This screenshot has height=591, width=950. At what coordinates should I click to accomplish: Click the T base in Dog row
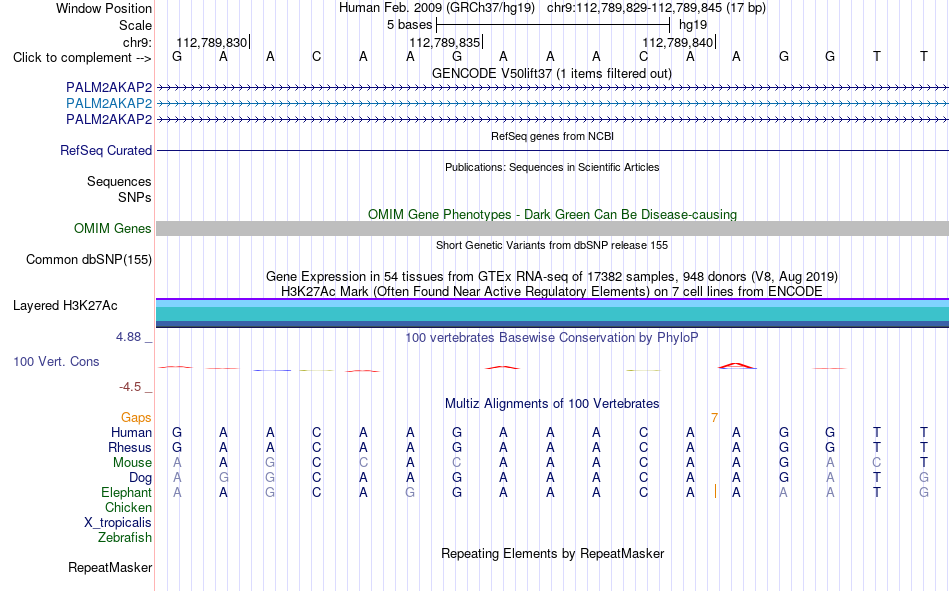click(877, 478)
